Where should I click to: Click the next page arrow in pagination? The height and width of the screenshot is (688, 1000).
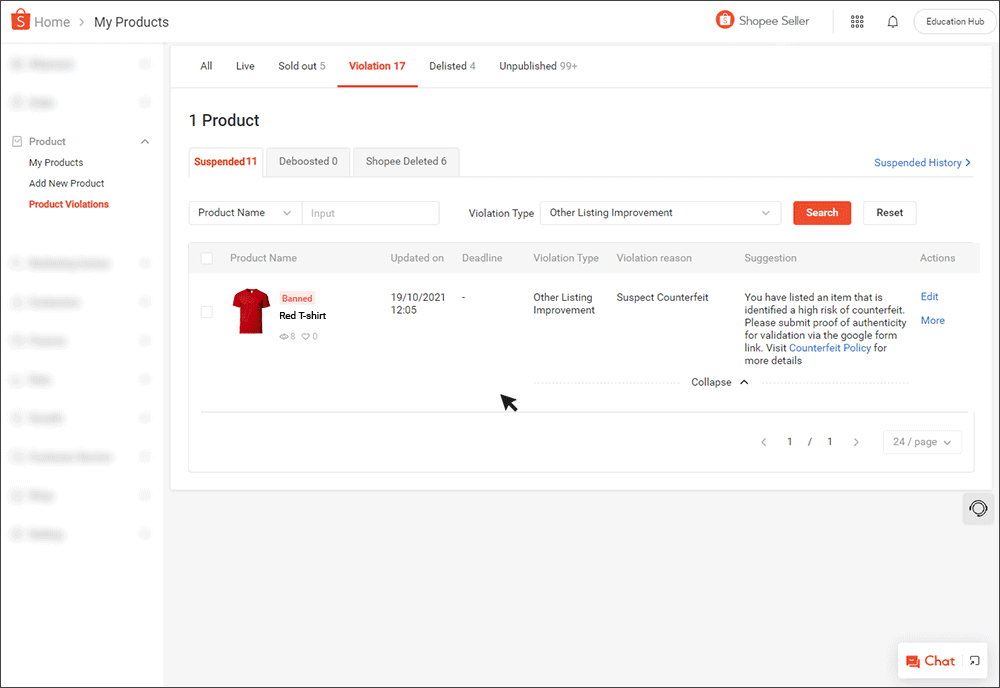click(856, 441)
